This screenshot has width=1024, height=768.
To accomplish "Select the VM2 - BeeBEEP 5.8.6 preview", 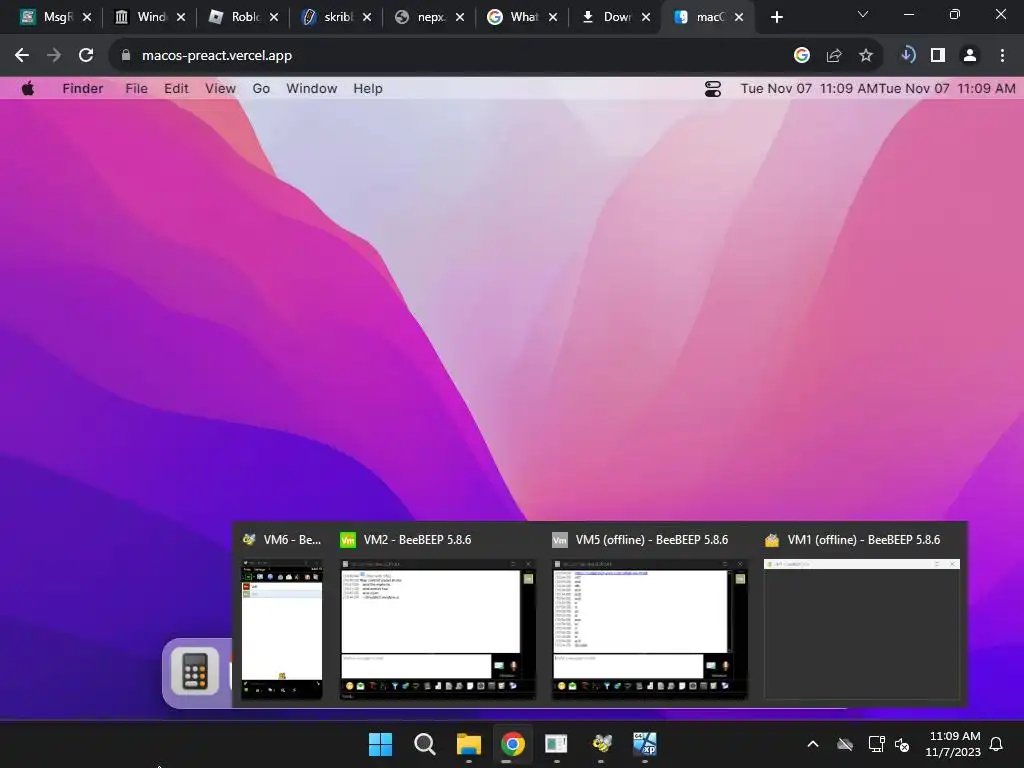I will [438, 629].
